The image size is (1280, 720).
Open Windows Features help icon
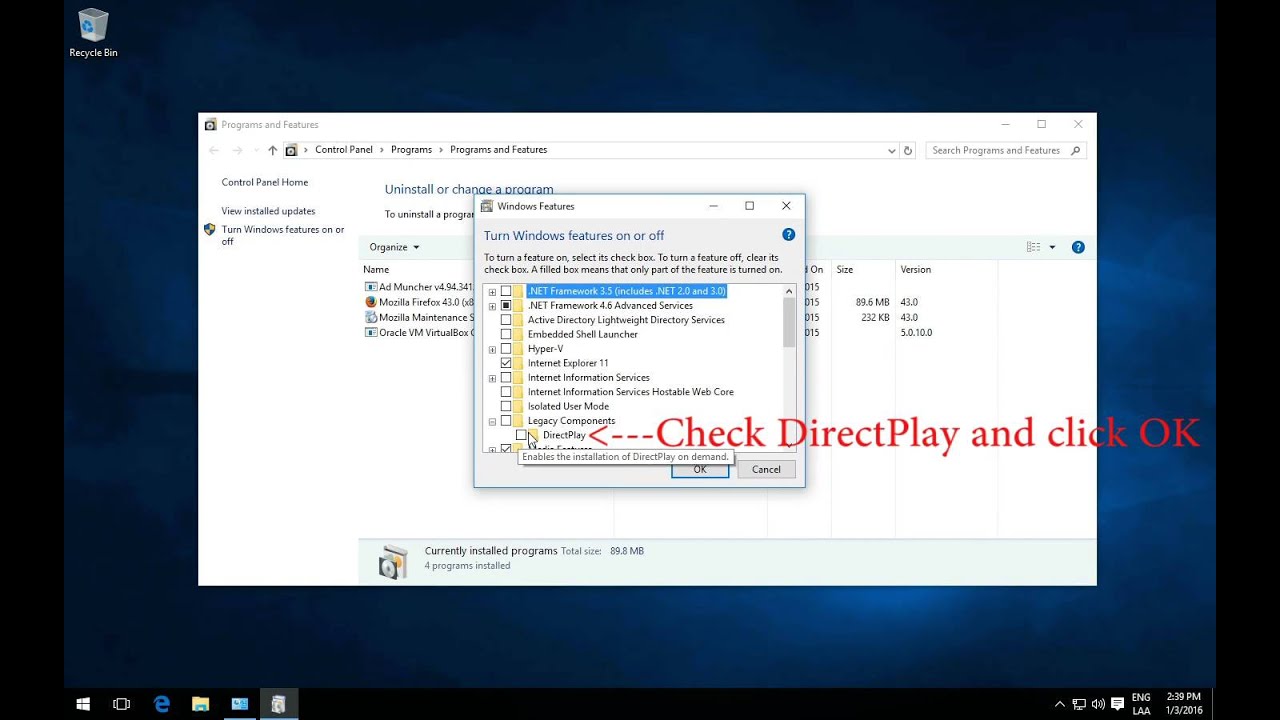[788, 235]
